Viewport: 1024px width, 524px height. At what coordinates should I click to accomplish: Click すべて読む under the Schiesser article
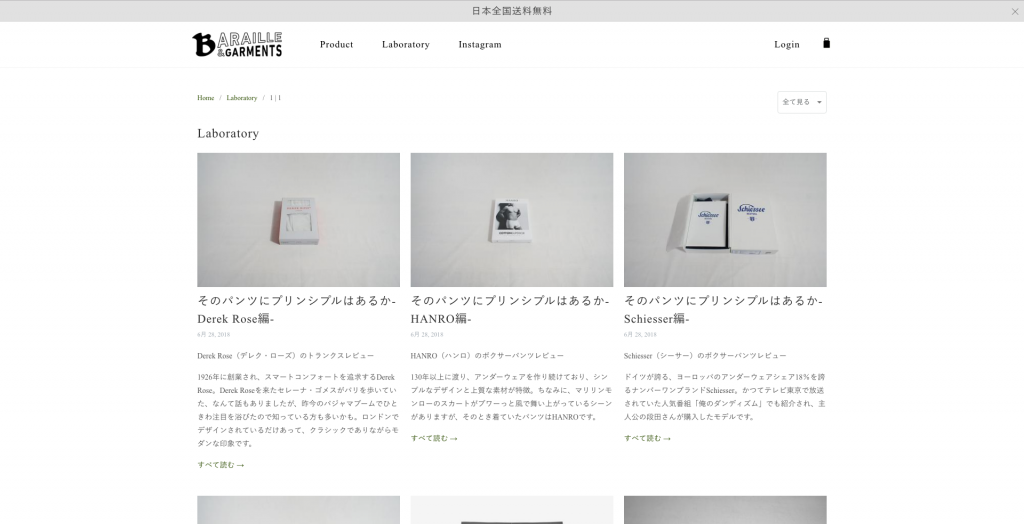point(647,438)
